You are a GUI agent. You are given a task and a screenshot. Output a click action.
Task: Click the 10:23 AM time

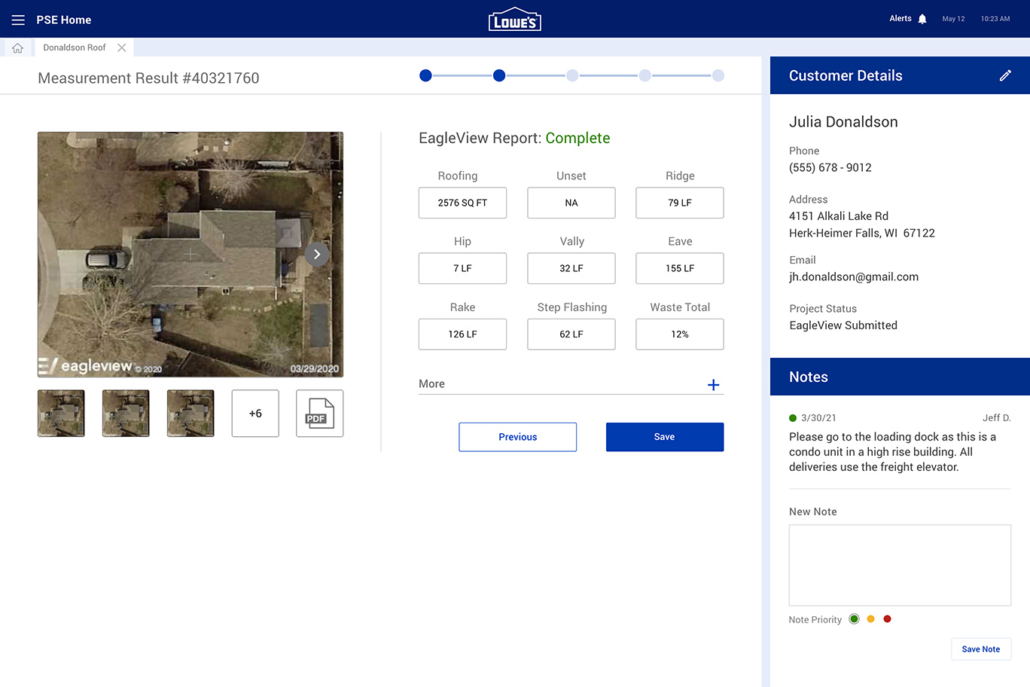(x=995, y=19)
